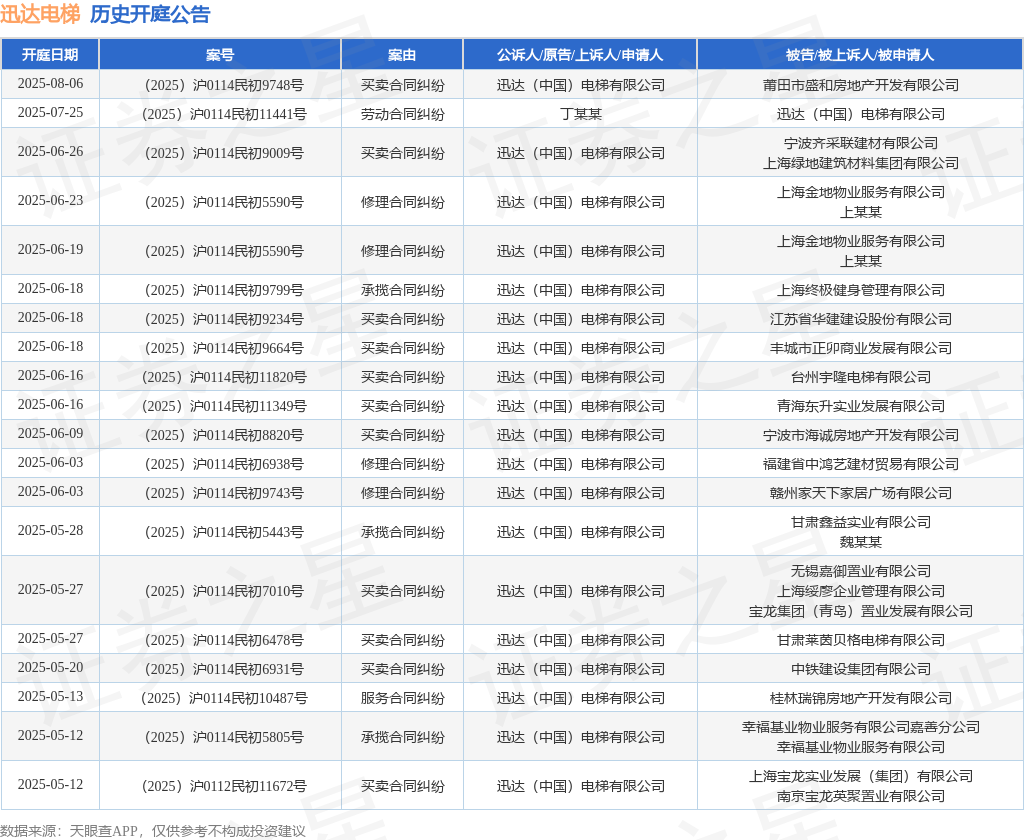Image resolution: width=1024 pixels, height=840 pixels.
Task: Click case number 沪0114民初6938号
Action: tap(248, 464)
